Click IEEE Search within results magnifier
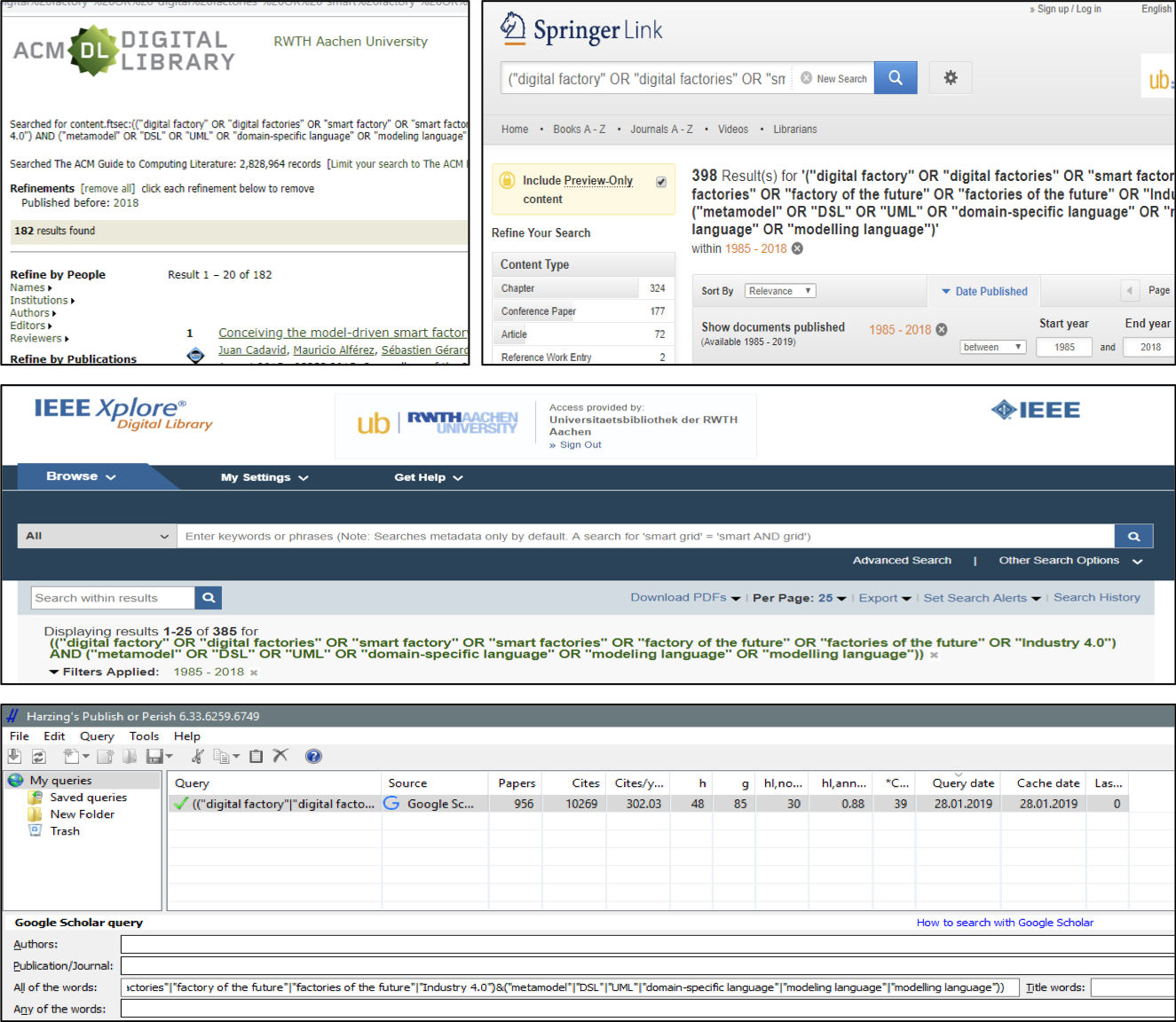Viewport: 1176px width, 1022px height. click(209, 598)
